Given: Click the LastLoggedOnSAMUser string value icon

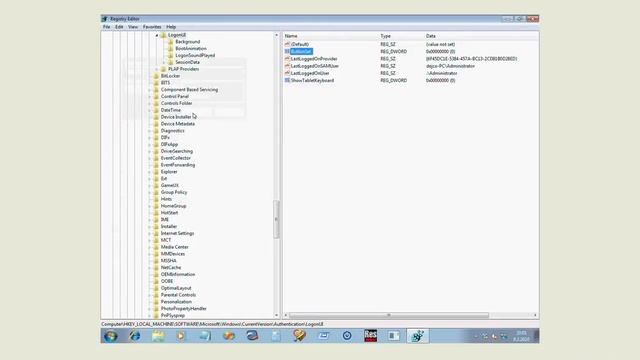Looking at the screenshot, I should click(287, 66).
